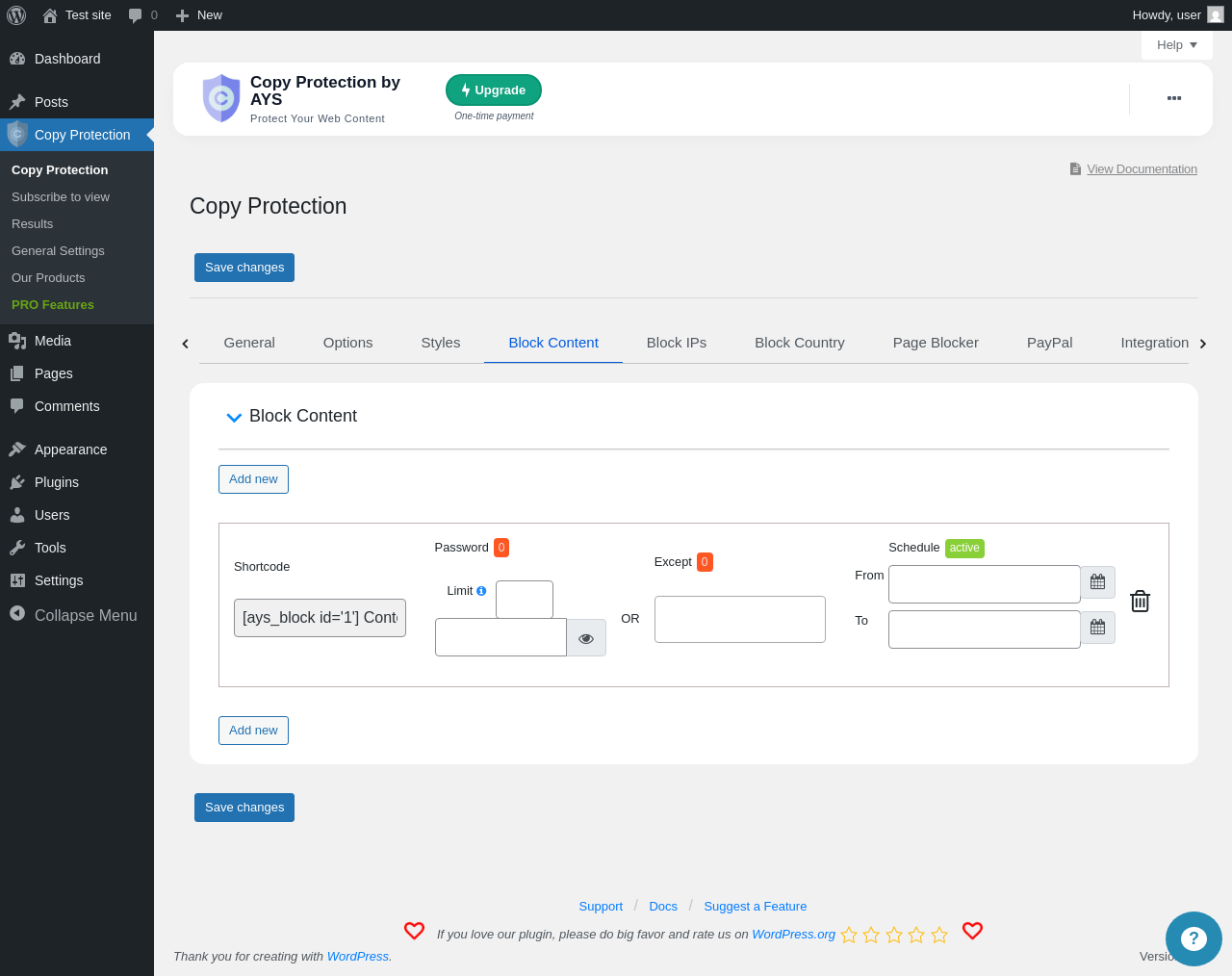
Task: Focus the Except input field
Action: coord(740,619)
